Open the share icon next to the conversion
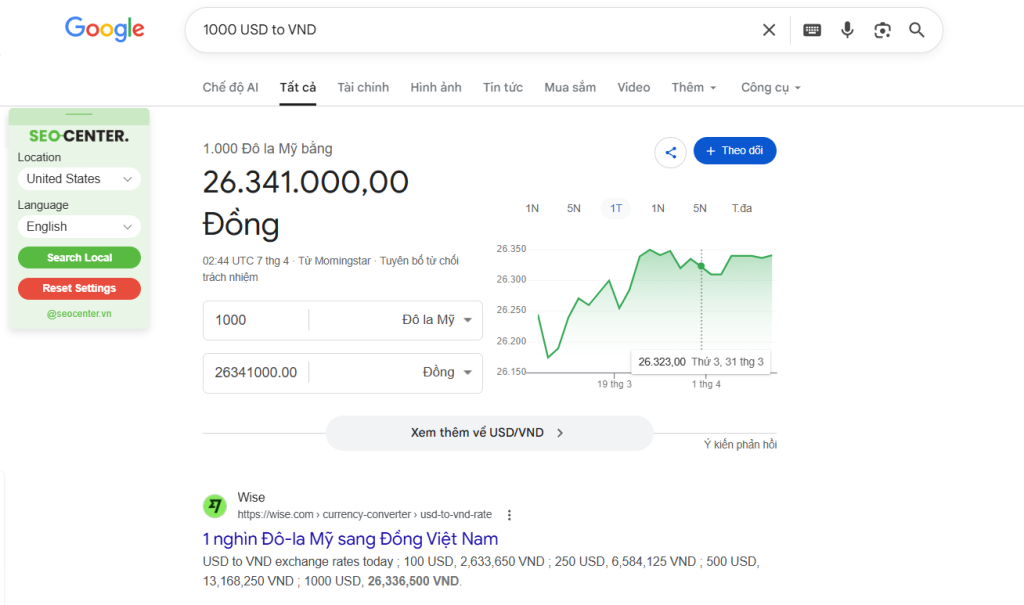The height and width of the screenshot is (605, 1024). click(670, 150)
